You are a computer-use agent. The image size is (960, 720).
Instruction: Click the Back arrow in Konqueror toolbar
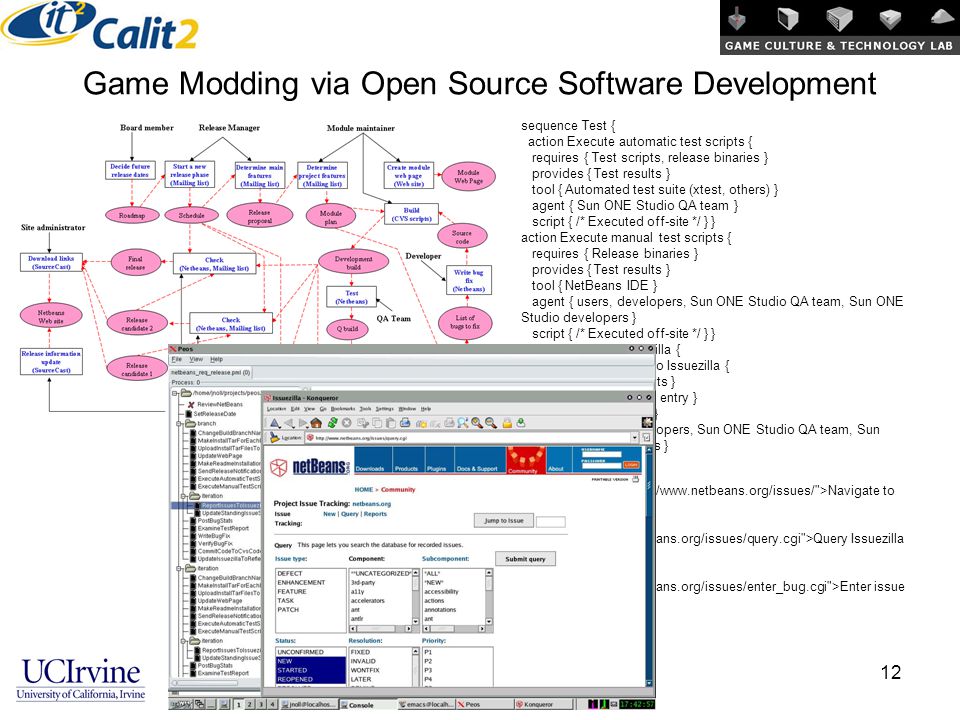pyautogui.click(x=290, y=422)
